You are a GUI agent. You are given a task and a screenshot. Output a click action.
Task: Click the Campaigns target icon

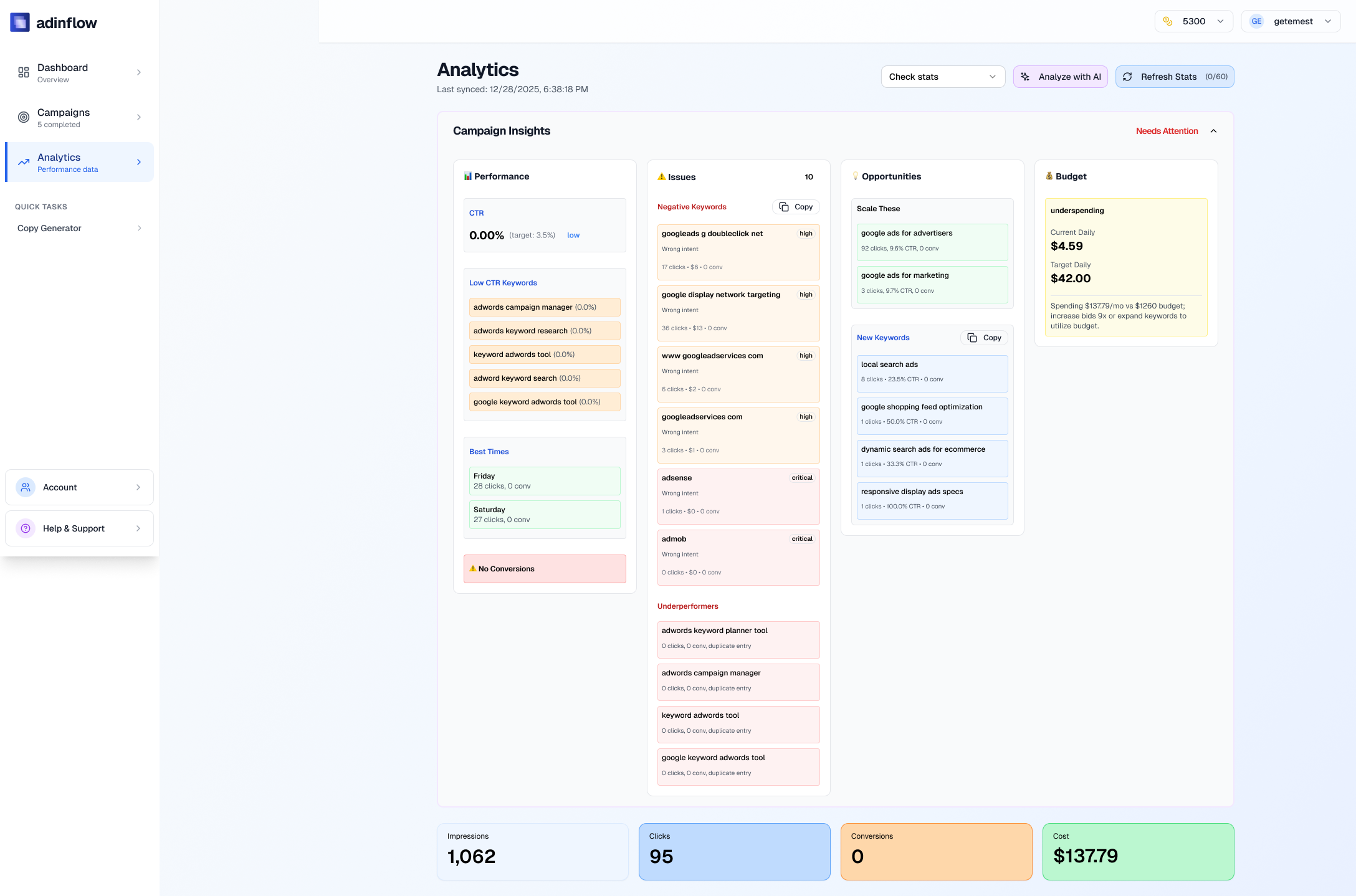pyautogui.click(x=23, y=117)
